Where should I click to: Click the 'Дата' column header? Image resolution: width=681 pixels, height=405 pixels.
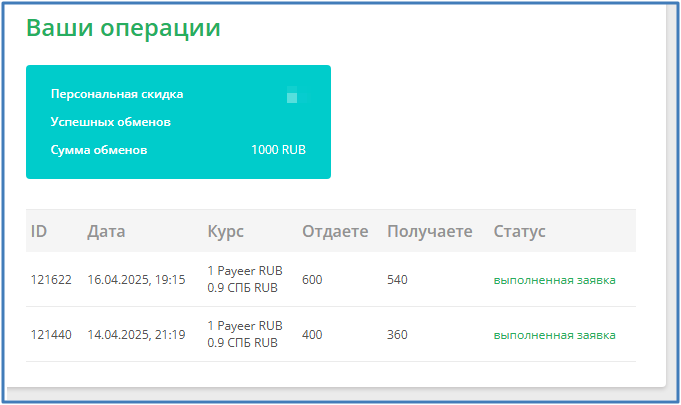[x=106, y=231]
